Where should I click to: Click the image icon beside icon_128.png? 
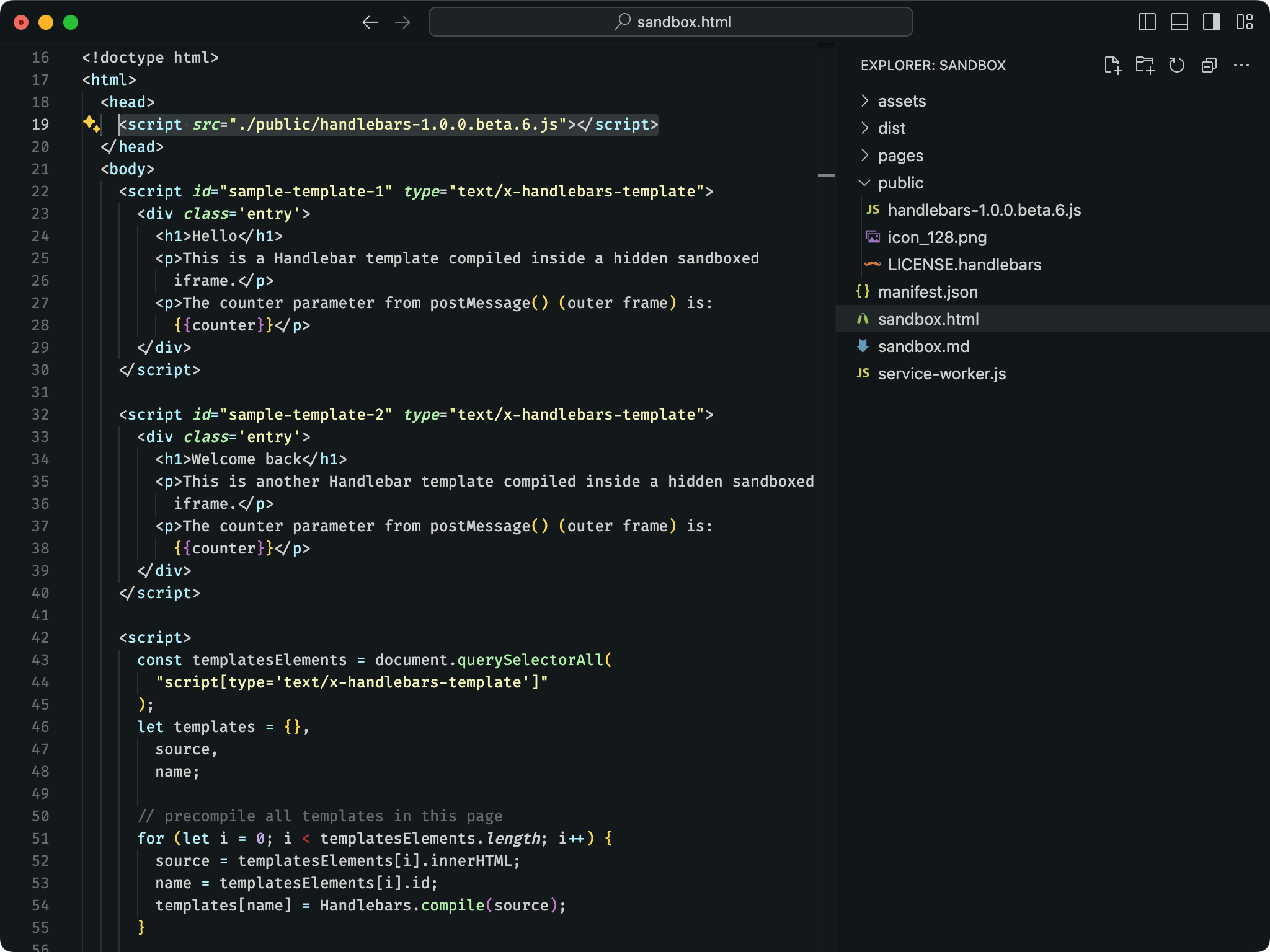tap(873, 237)
